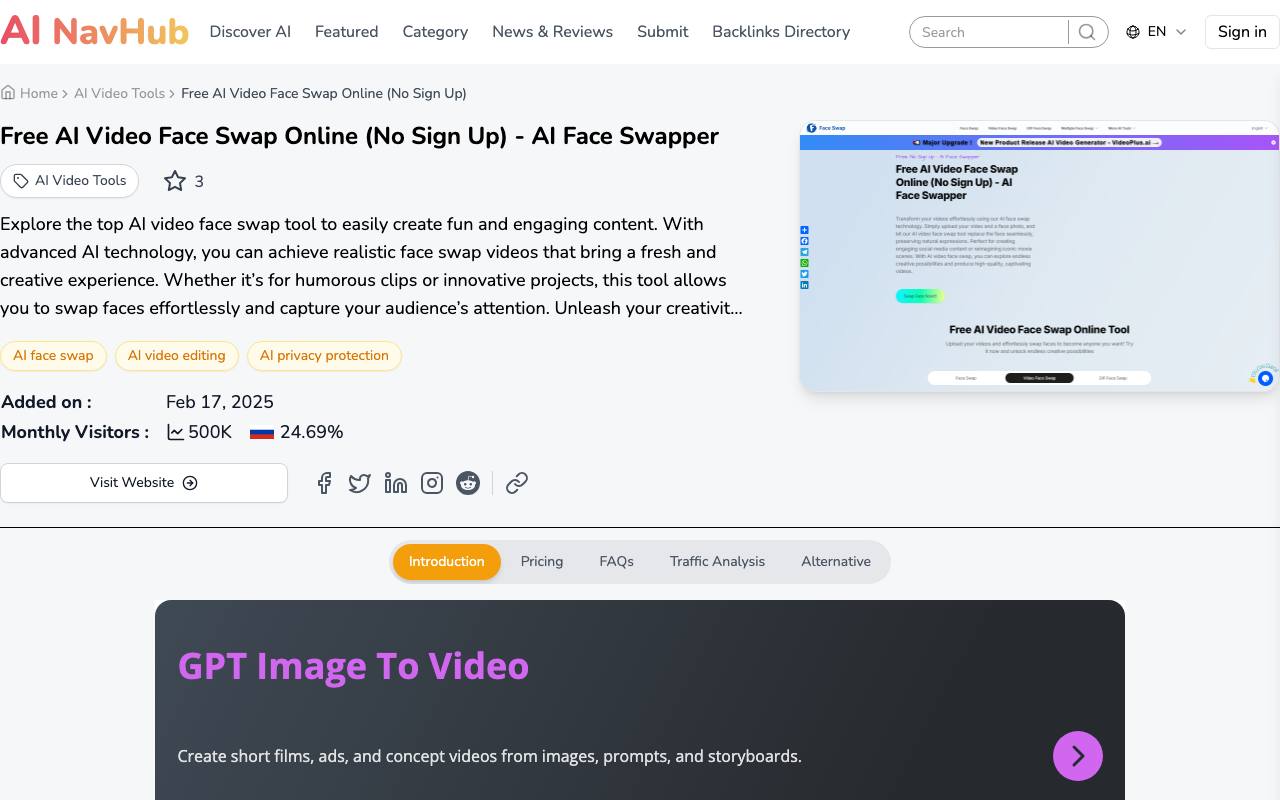
Task: Open AI Video Tools breadcrumb
Action: [119, 93]
